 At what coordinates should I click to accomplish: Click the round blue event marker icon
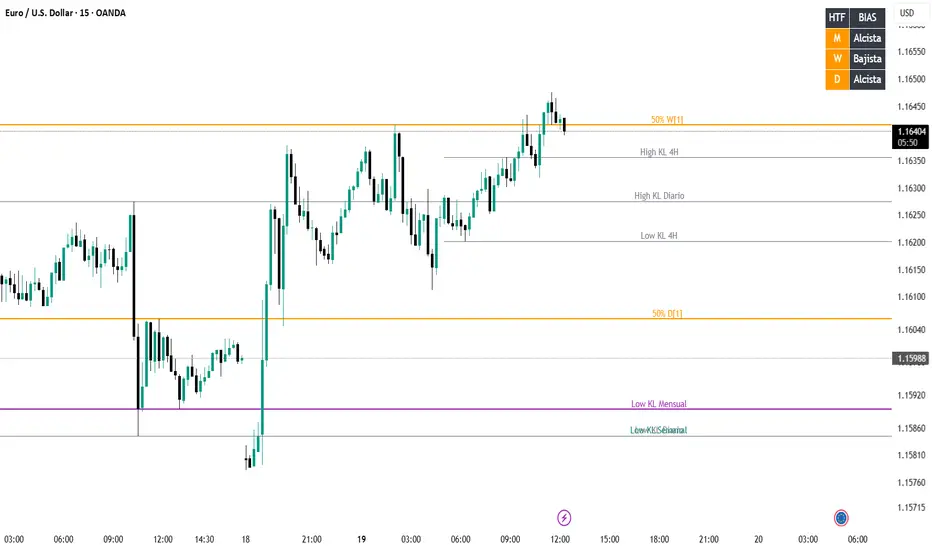click(841, 517)
